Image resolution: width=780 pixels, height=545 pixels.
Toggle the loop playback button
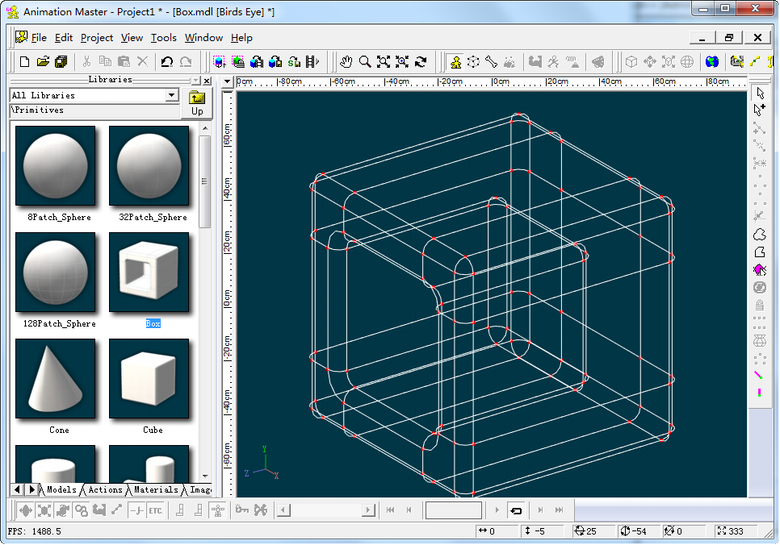[516, 510]
